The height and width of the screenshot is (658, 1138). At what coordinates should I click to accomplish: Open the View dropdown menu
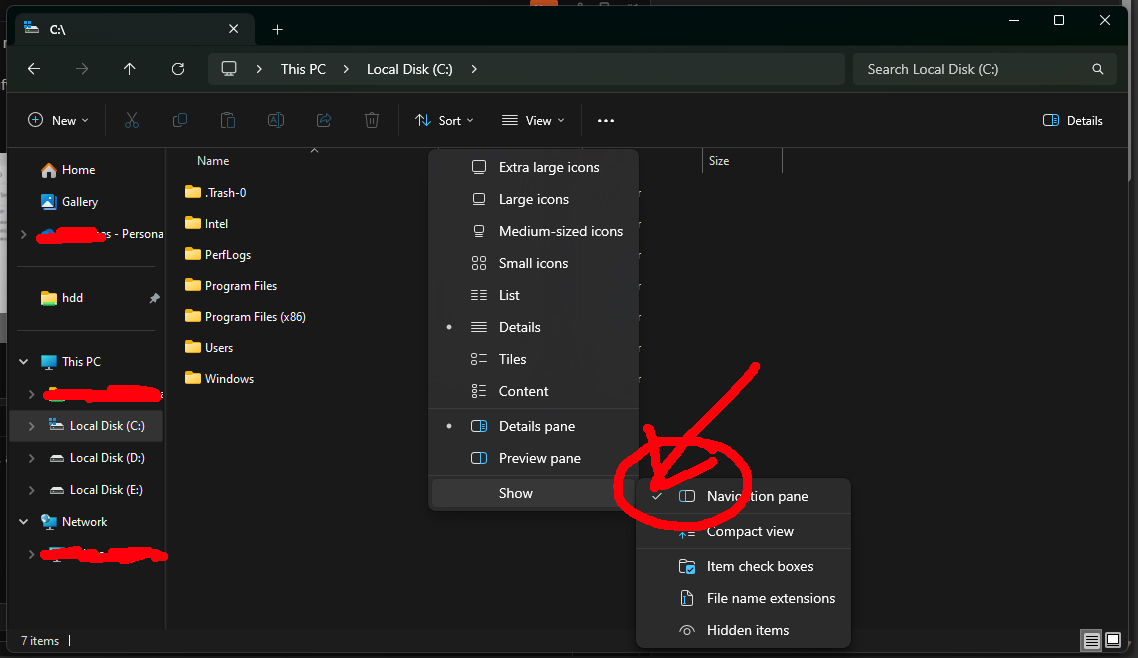[533, 120]
